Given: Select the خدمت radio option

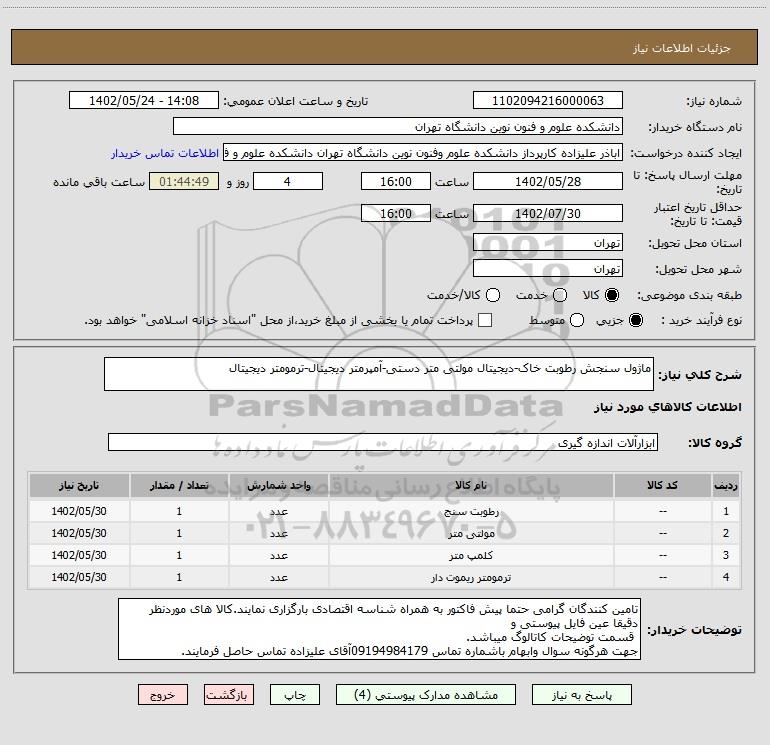Looking at the screenshot, I should 559,295.
